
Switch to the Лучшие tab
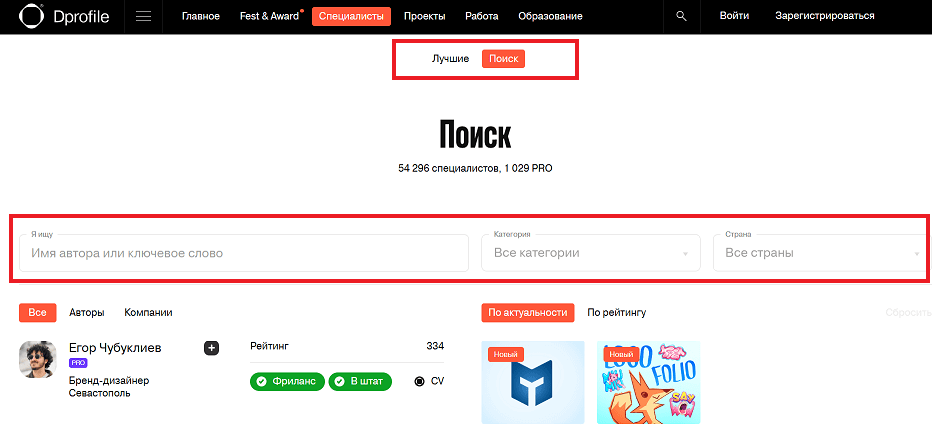(x=451, y=59)
